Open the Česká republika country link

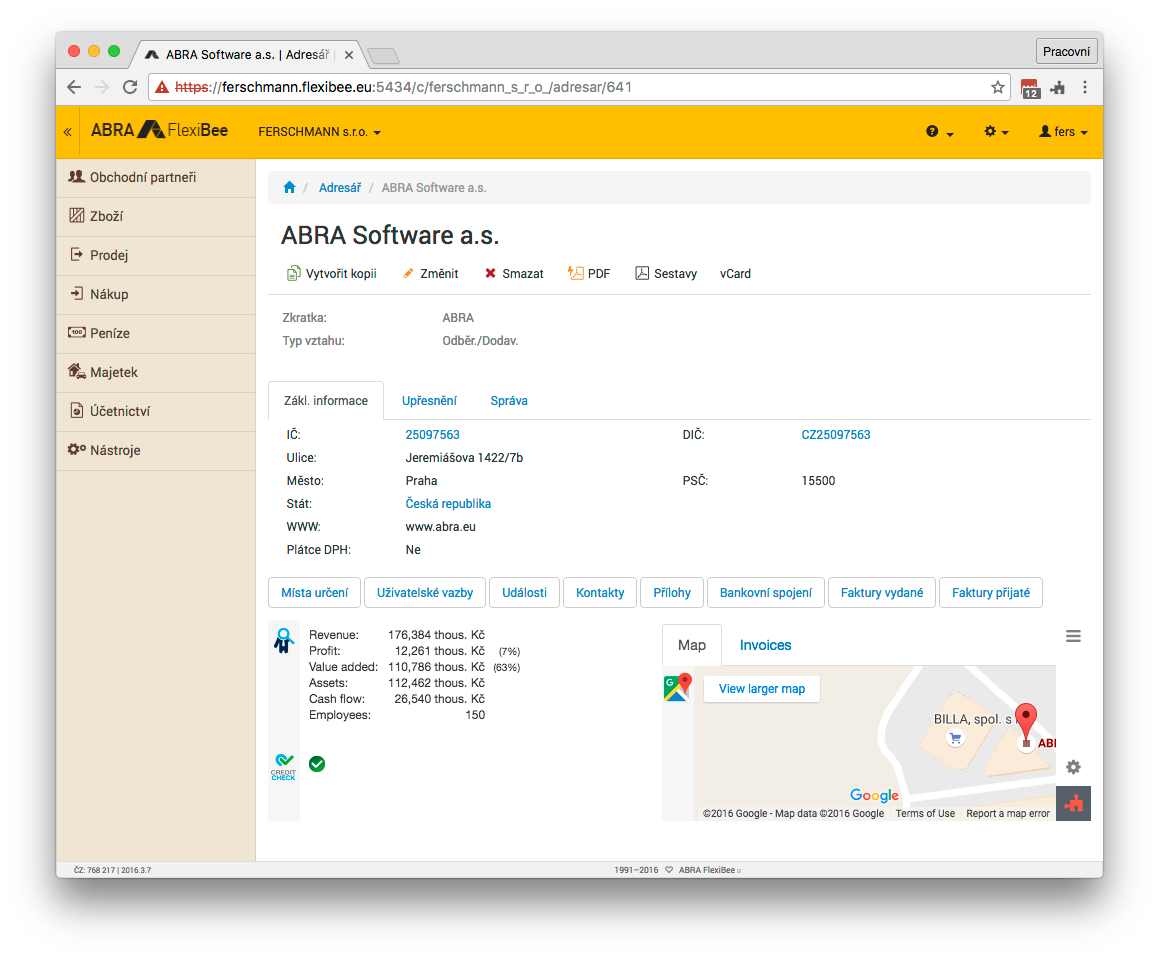[x=448, y=503]
